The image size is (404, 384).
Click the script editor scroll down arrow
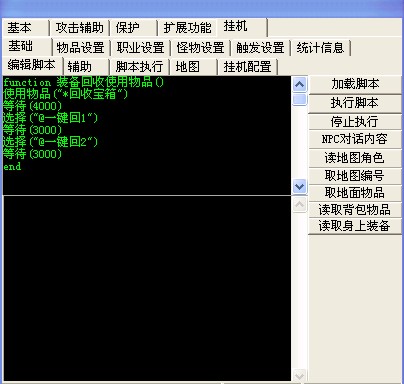coord(299,186)
